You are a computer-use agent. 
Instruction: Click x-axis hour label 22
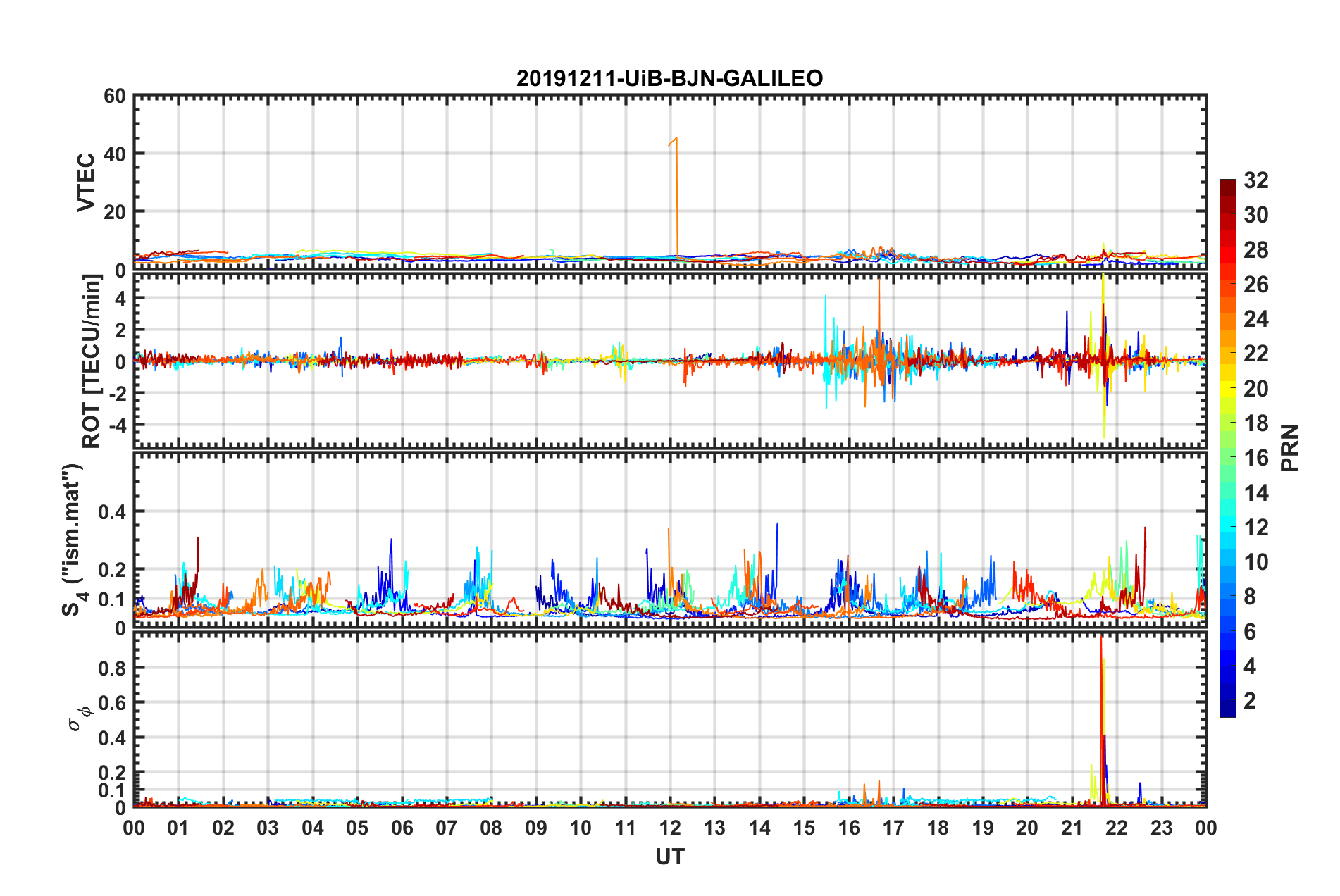(x=1117, y=828)
